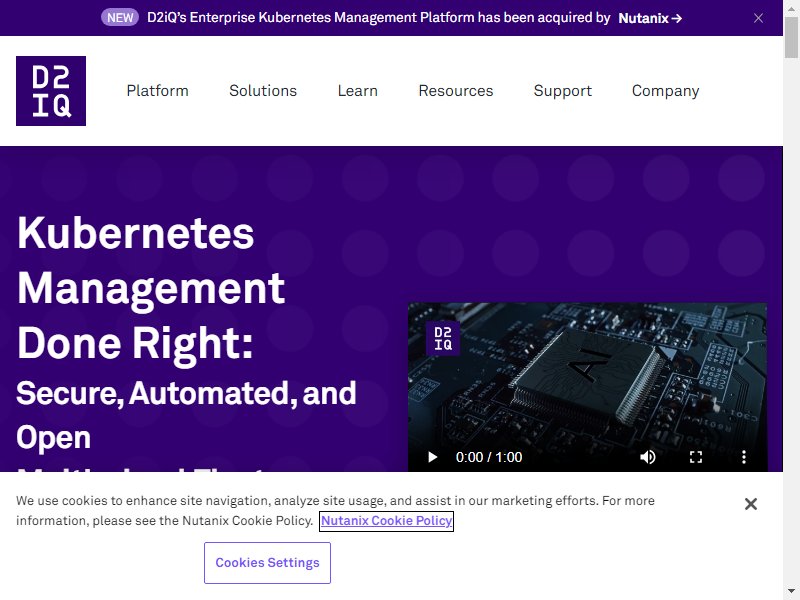Image resolution: width=800 pixels, height=600 pixels.
Task: Open the Nutanix Cookie Policy link
Action: (386, 521)
